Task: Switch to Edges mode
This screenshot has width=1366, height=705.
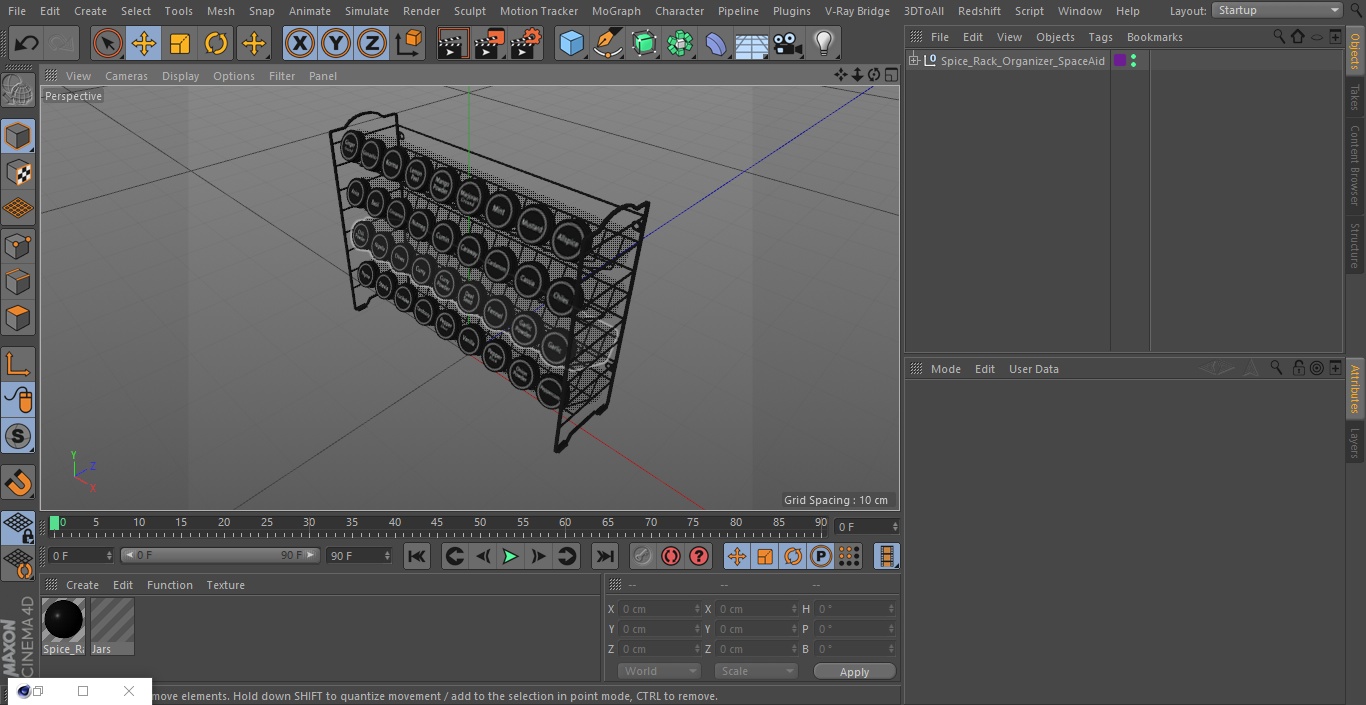Action: (18, 282)
